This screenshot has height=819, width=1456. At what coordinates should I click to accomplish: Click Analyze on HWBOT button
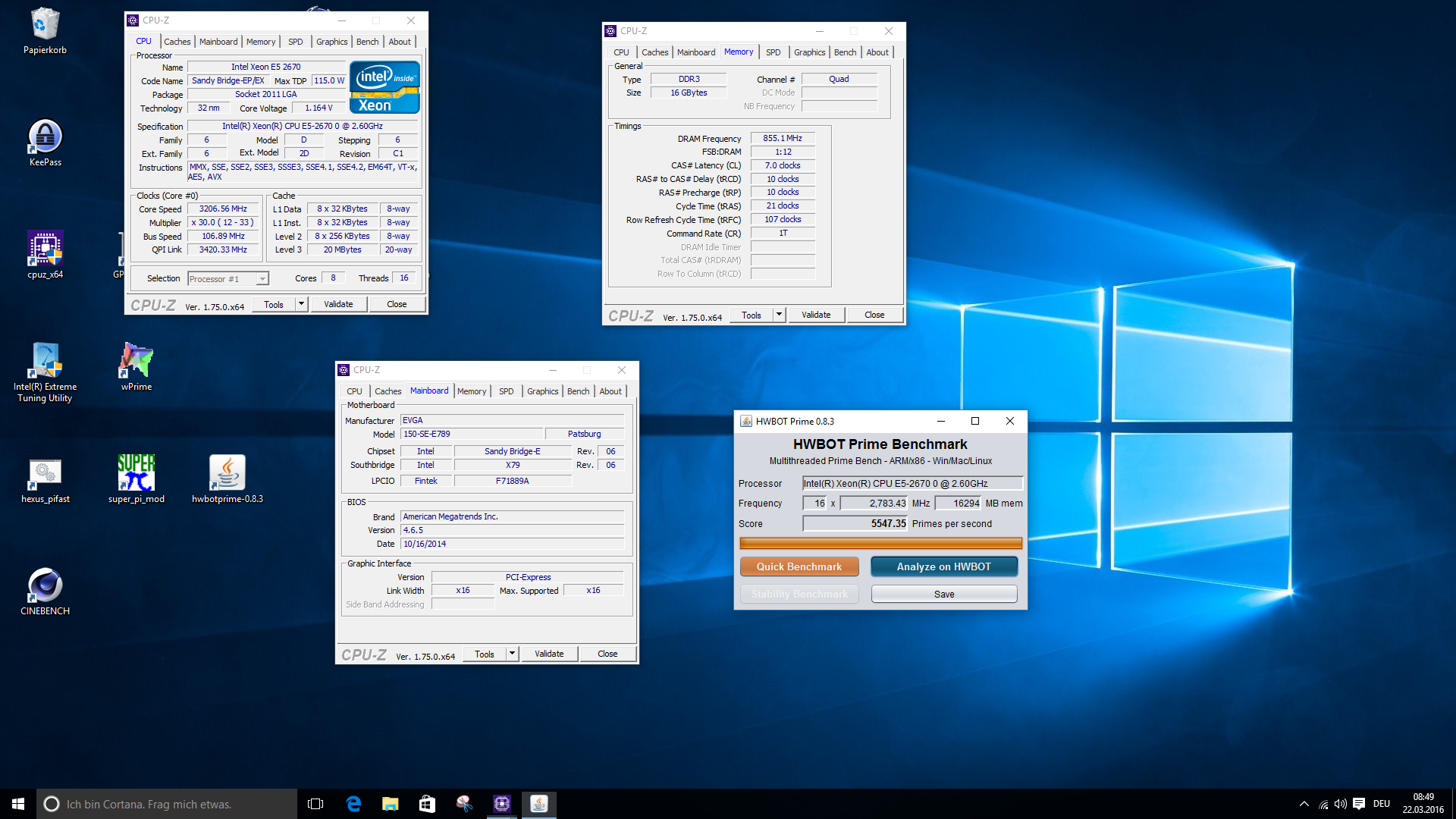944,566
